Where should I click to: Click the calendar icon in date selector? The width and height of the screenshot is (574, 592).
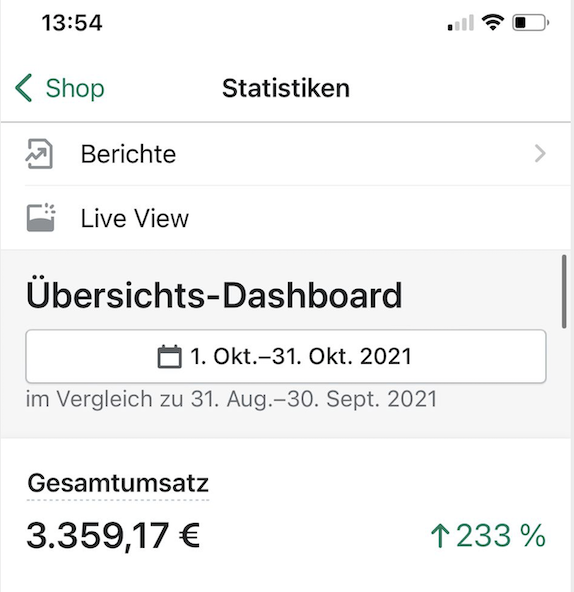coord(169,356)
